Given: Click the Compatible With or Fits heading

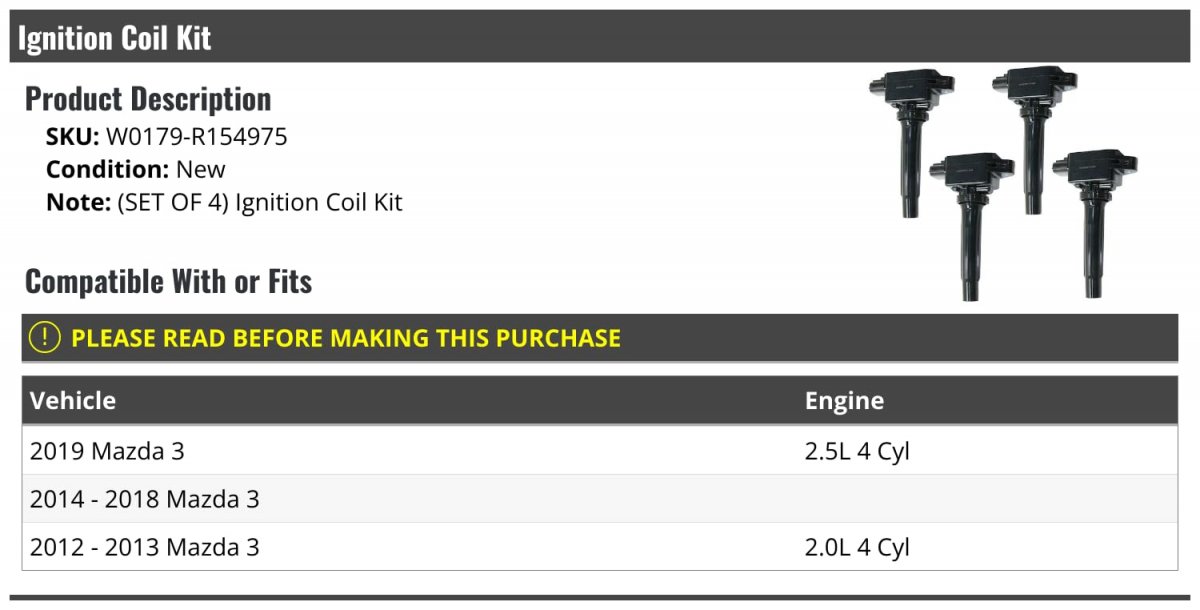Looking at the screenshot, I should click(168, 281).
